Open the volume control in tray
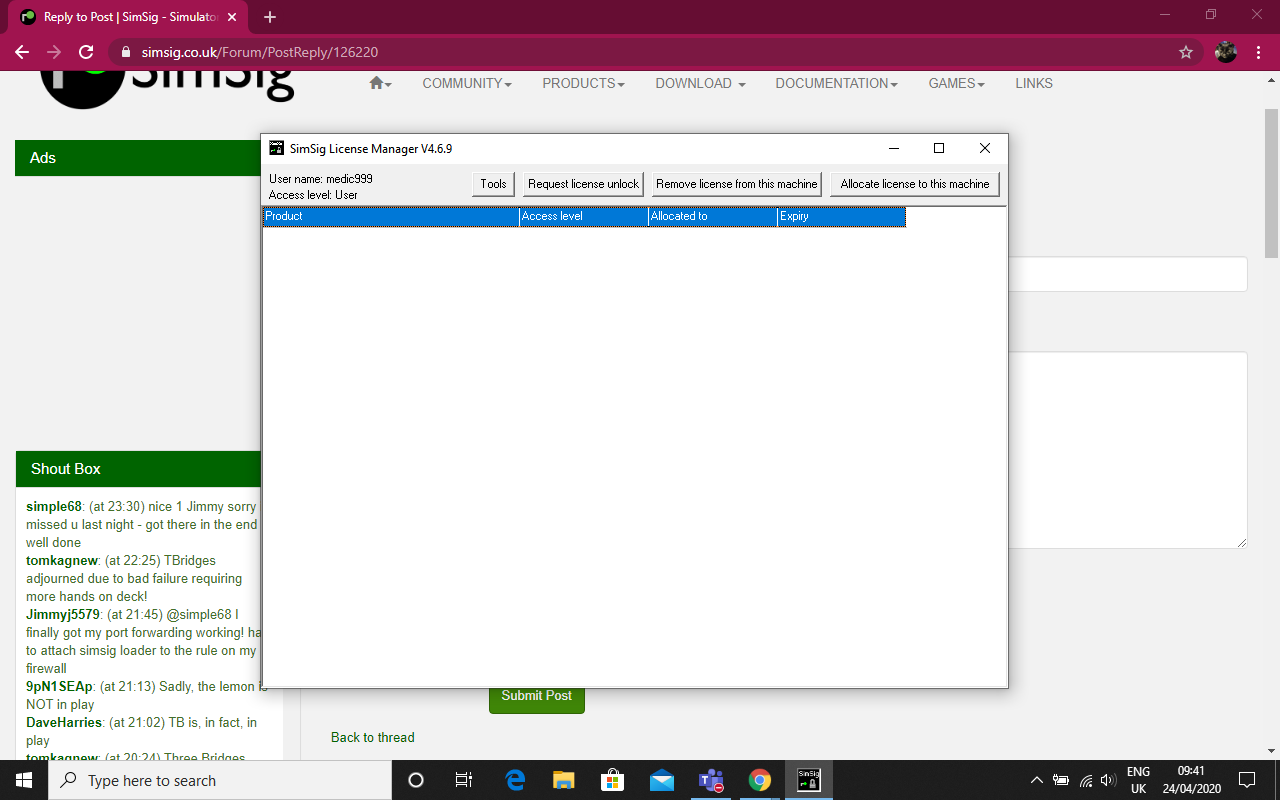This screenshot has width=1280, height=800. [1108, 780]
